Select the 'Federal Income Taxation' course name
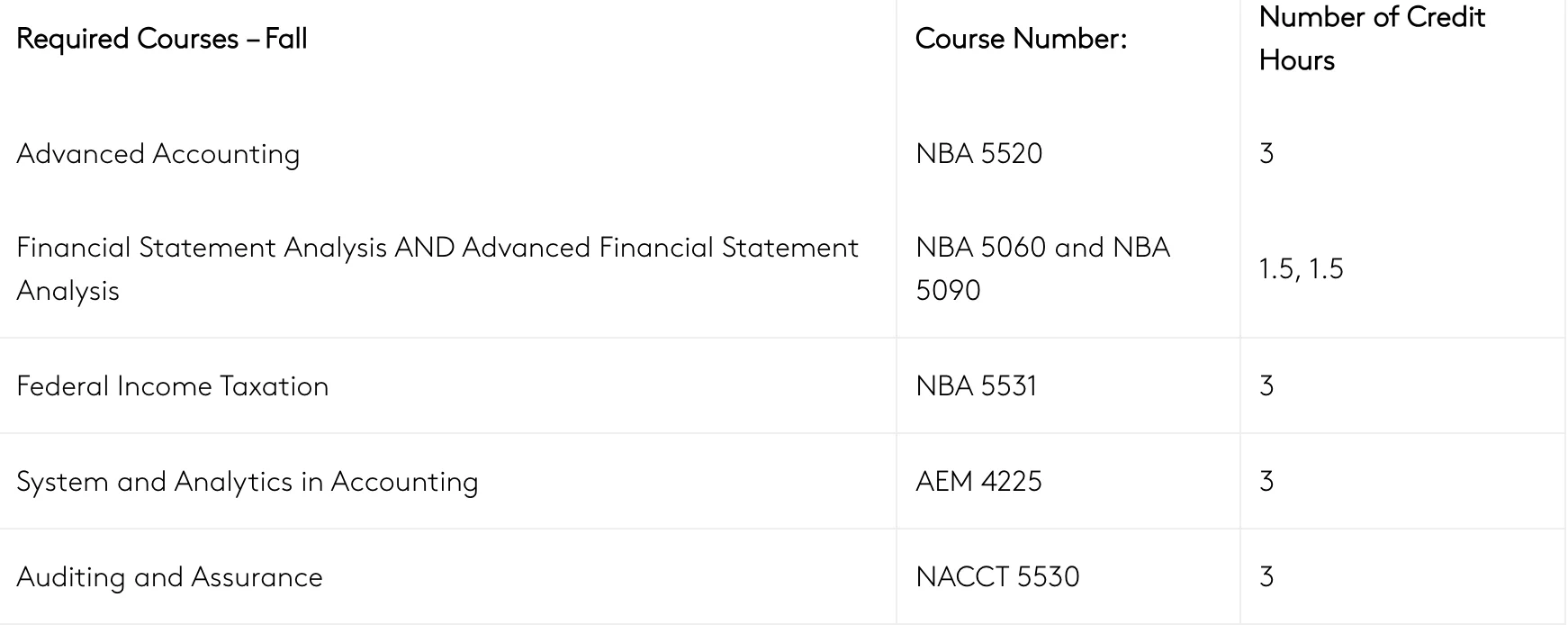1568x625 pixels. [x=173, y=386]
